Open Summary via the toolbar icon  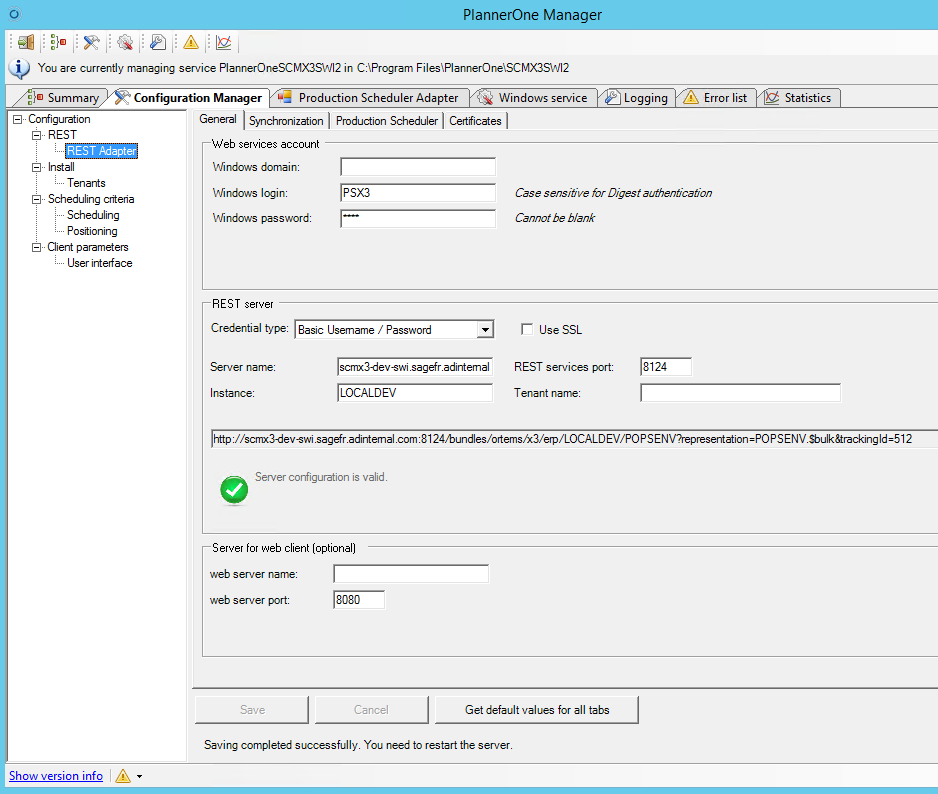[58, 42]
